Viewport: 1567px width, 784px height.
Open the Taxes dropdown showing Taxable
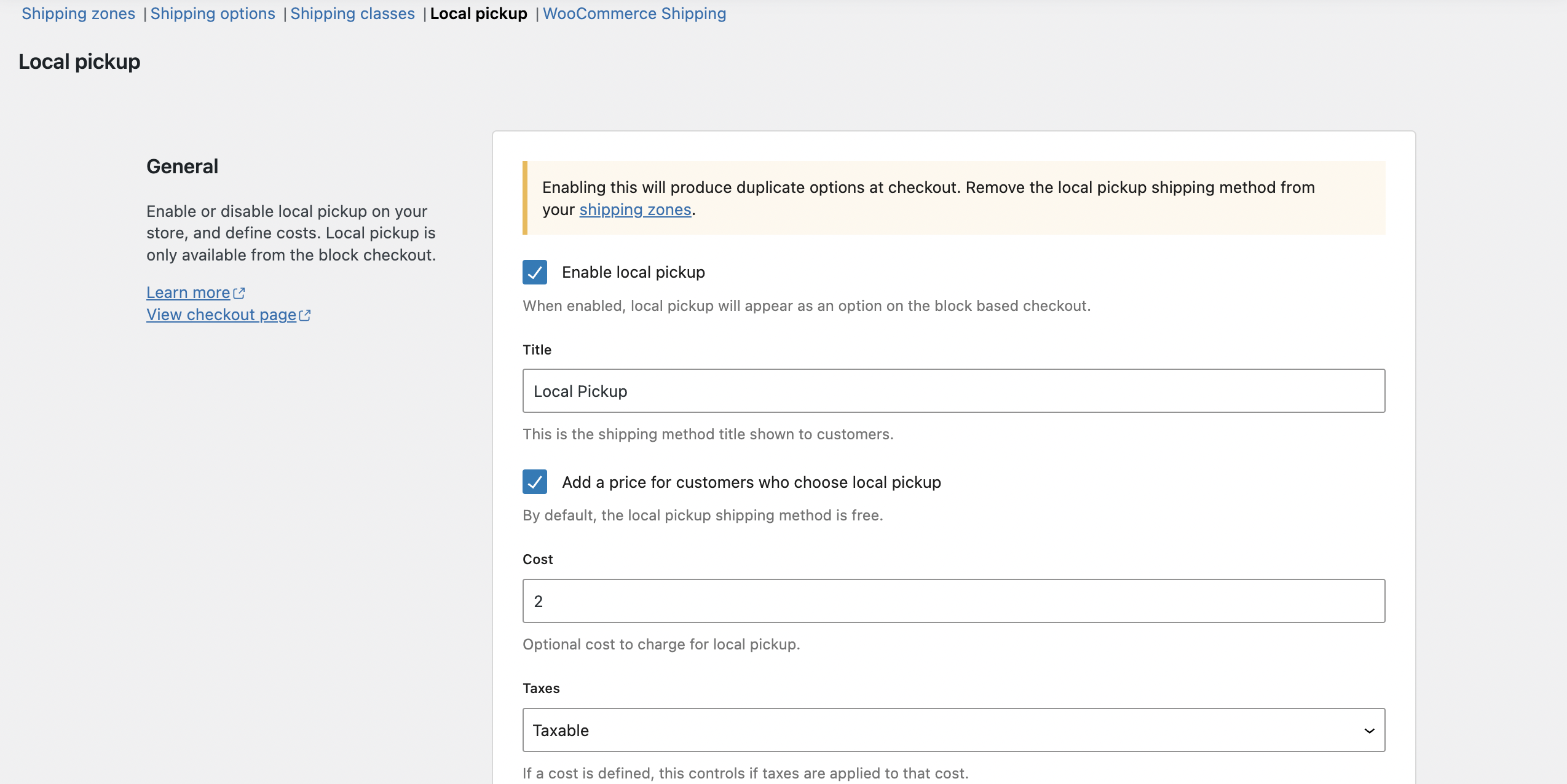(x=953, y=730)
